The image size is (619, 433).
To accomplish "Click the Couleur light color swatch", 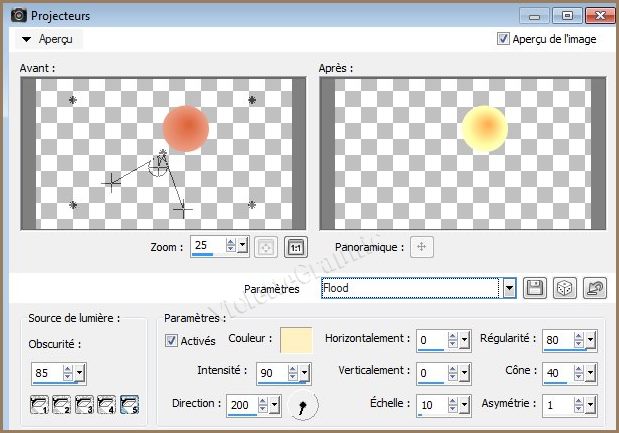I will click(x=296, y=340).
